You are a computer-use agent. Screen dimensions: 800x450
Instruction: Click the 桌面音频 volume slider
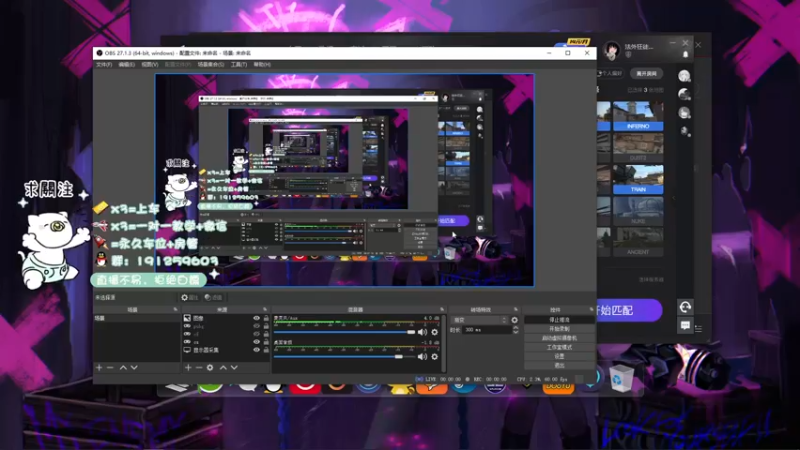(345, 357)
